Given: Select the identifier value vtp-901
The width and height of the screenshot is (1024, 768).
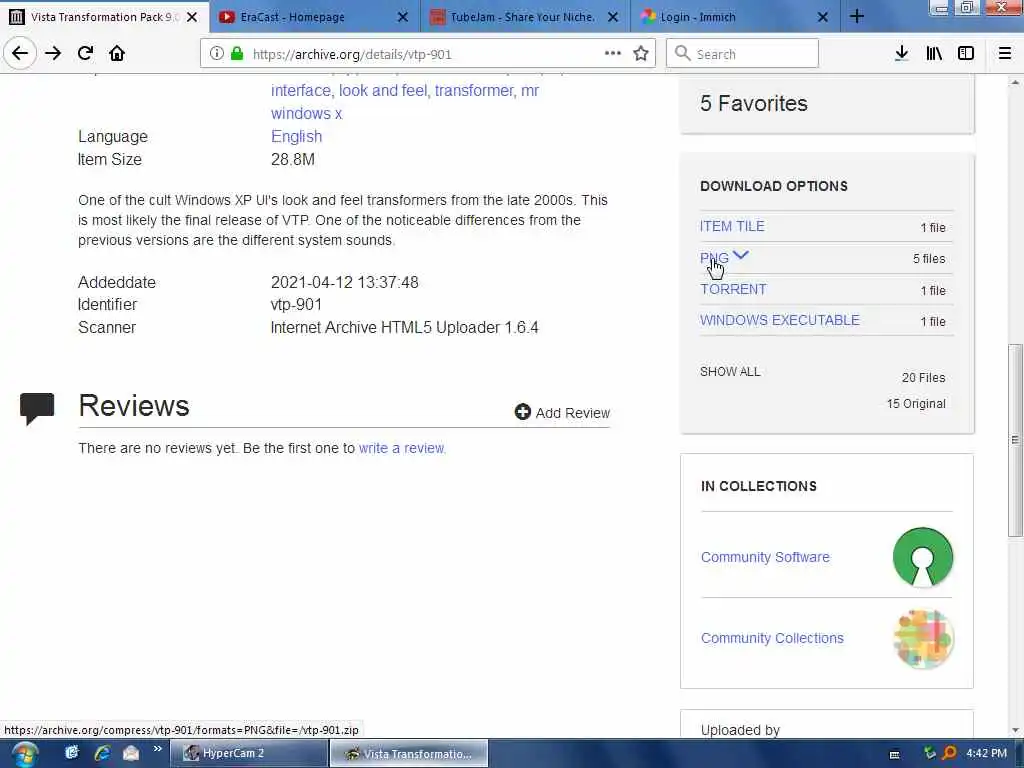Looking at the screenshot, I should click(296, 304).
